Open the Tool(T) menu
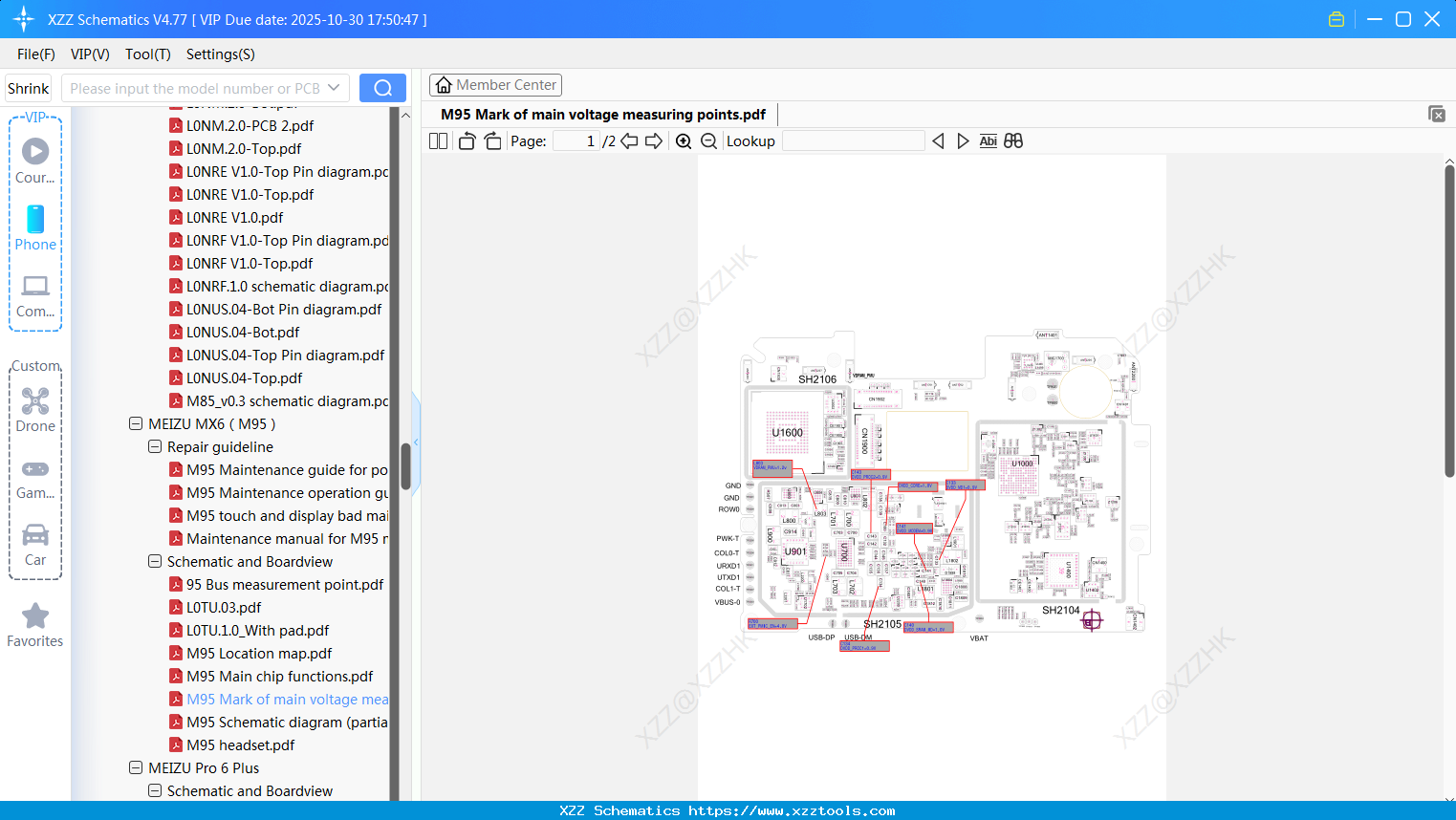This screenshot has height=820, width=1456. point(147,54)
